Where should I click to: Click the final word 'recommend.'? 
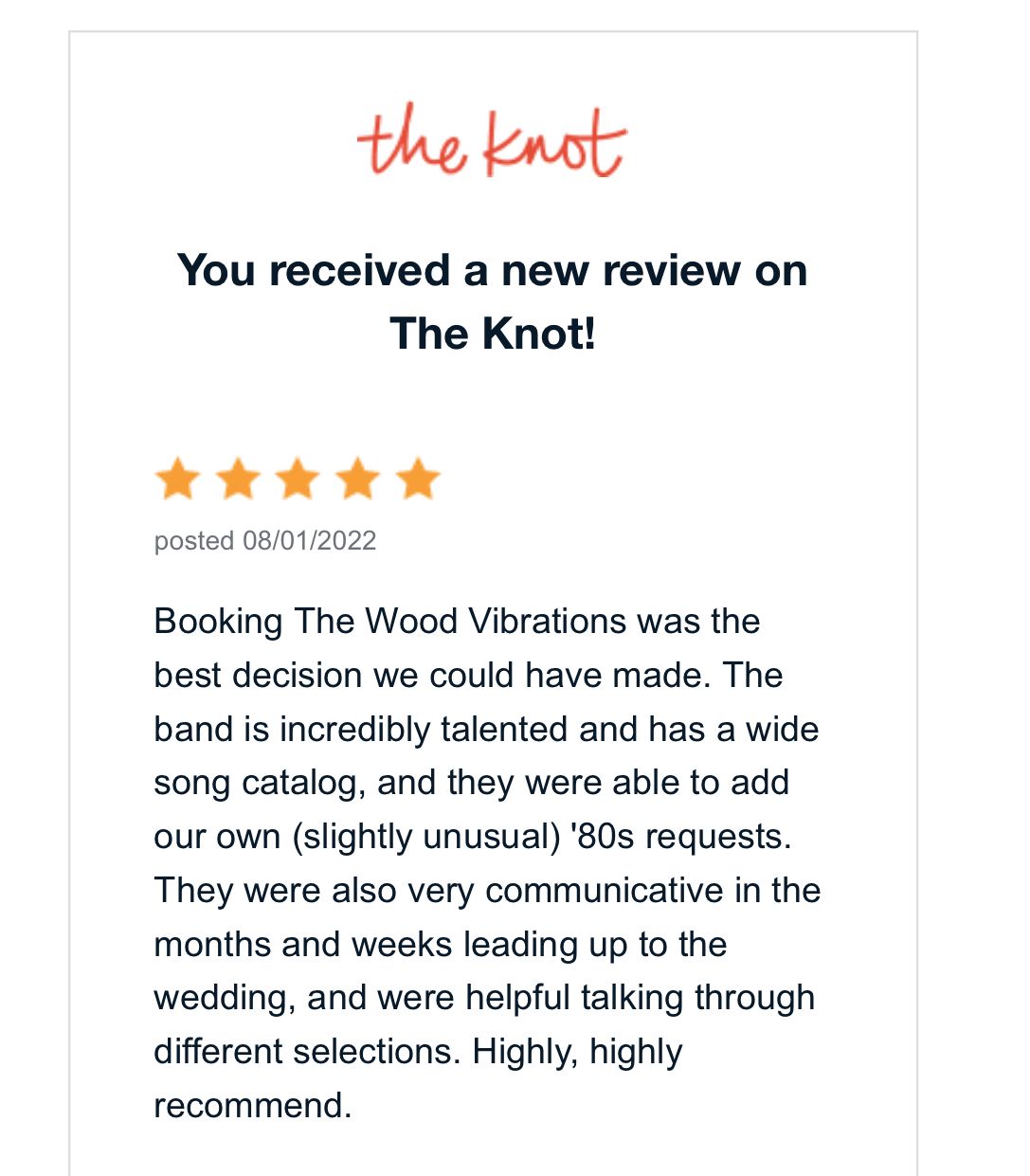tap(252, 1106)
